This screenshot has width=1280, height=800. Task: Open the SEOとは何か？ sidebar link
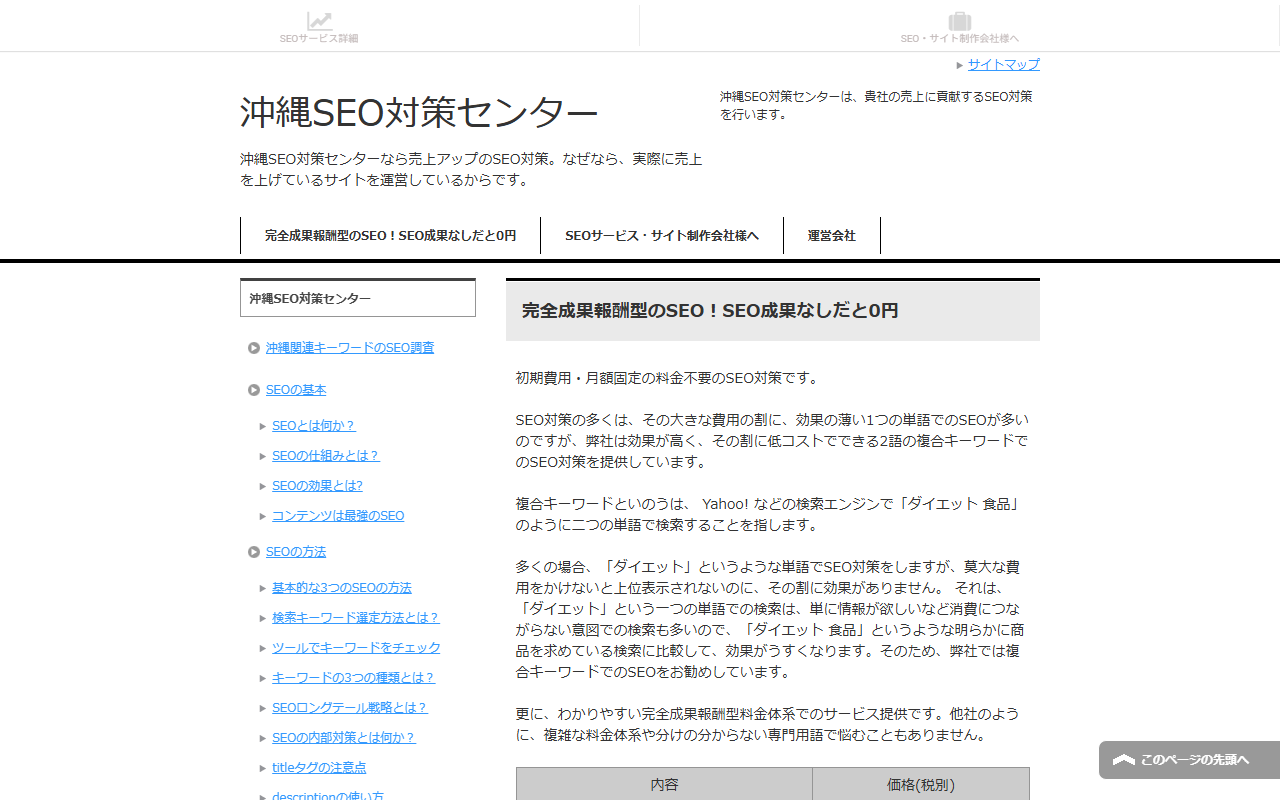(x=313, y=426)
